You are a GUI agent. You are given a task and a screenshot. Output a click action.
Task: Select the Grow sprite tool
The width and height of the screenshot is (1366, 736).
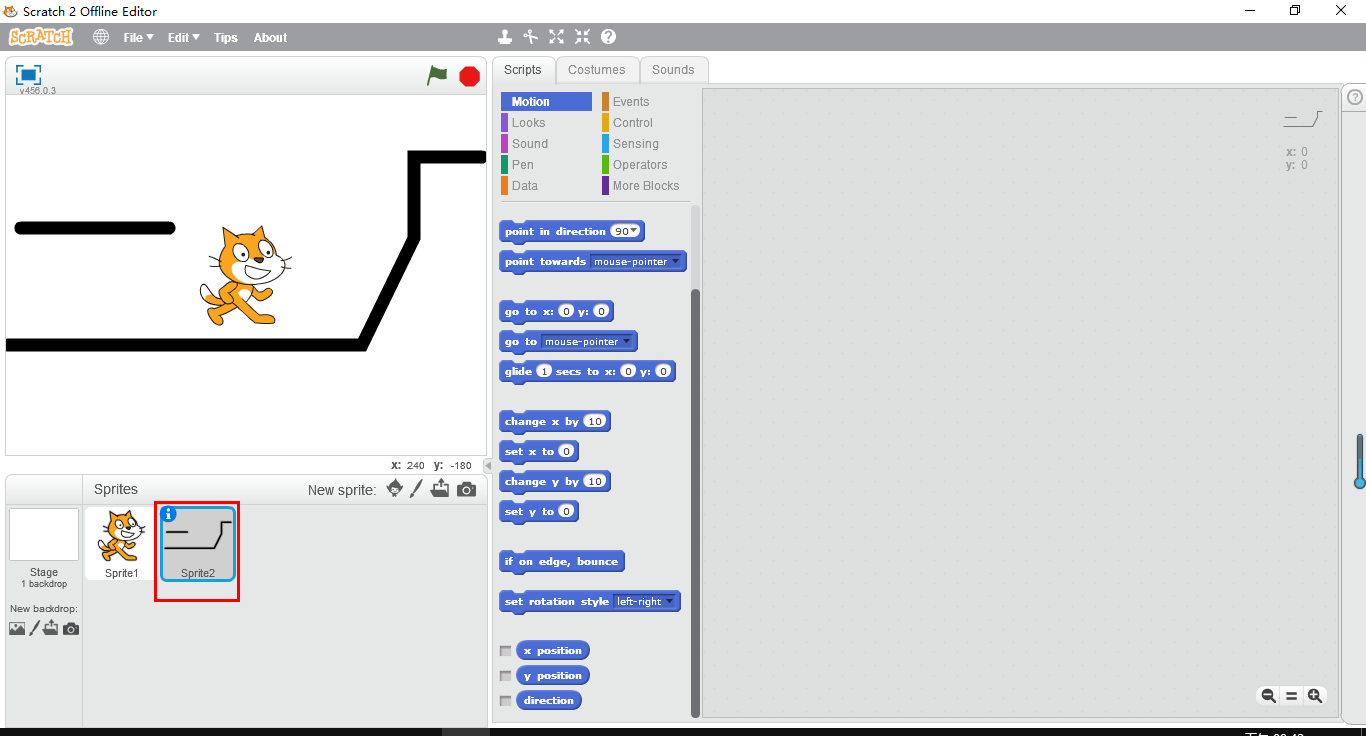pos(557,37)
